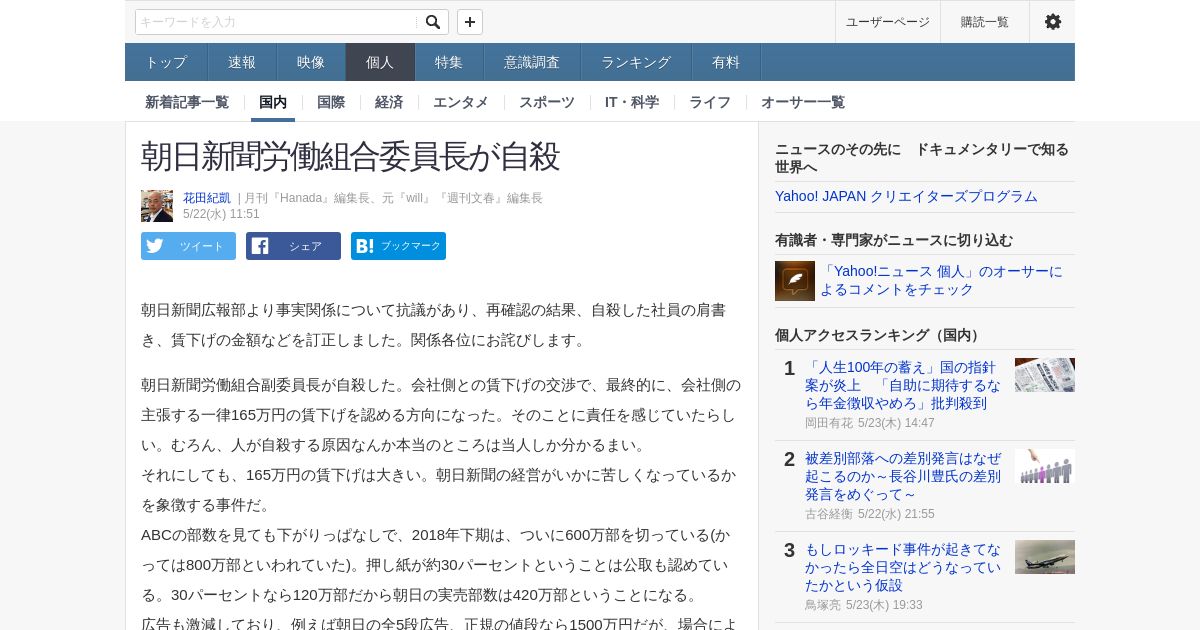Click byline 岡田有花 5/23(木) 14:47
Screen dimensions: 1200x630
(870, 423)
